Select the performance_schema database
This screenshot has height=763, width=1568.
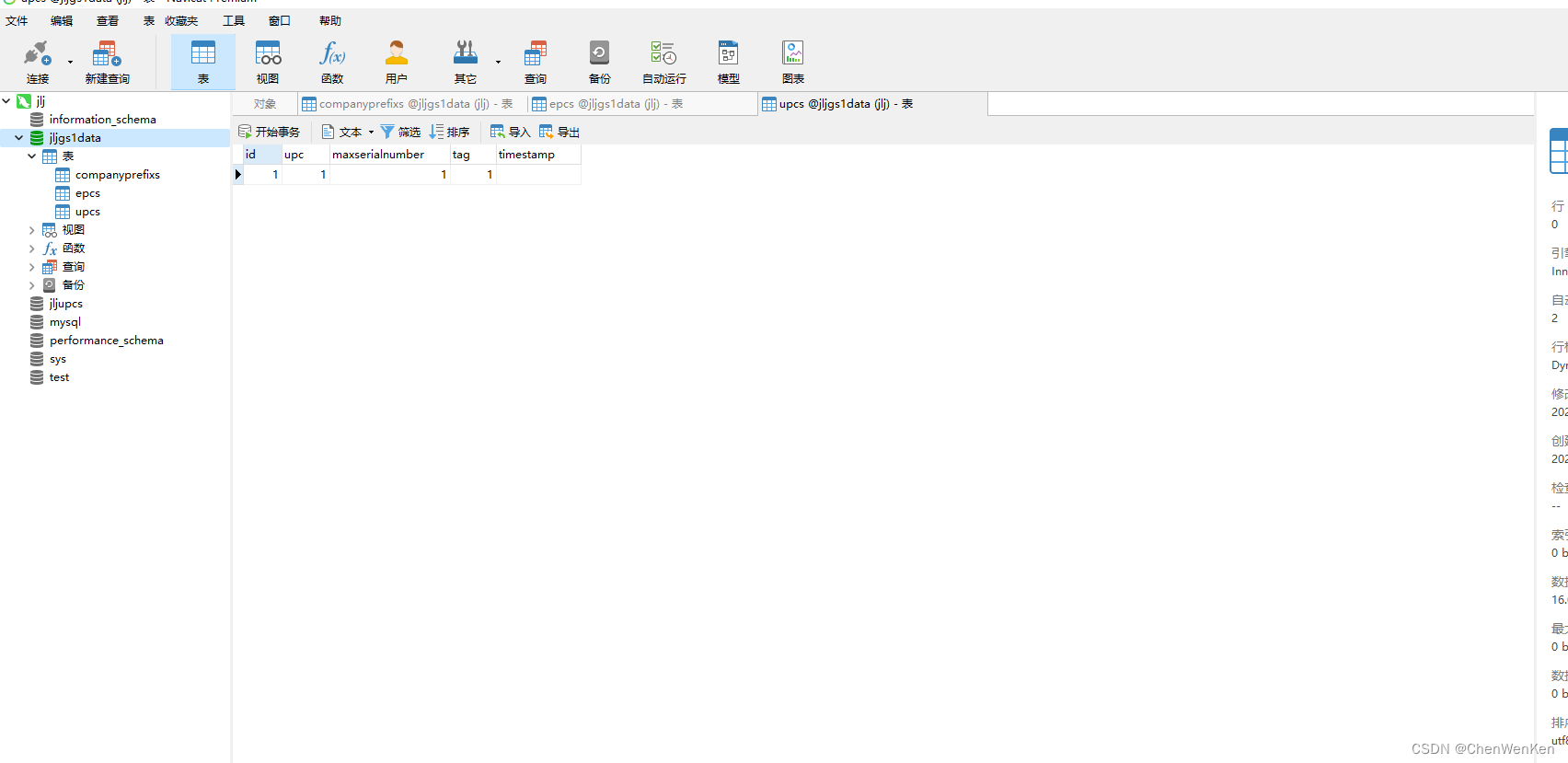106,341
